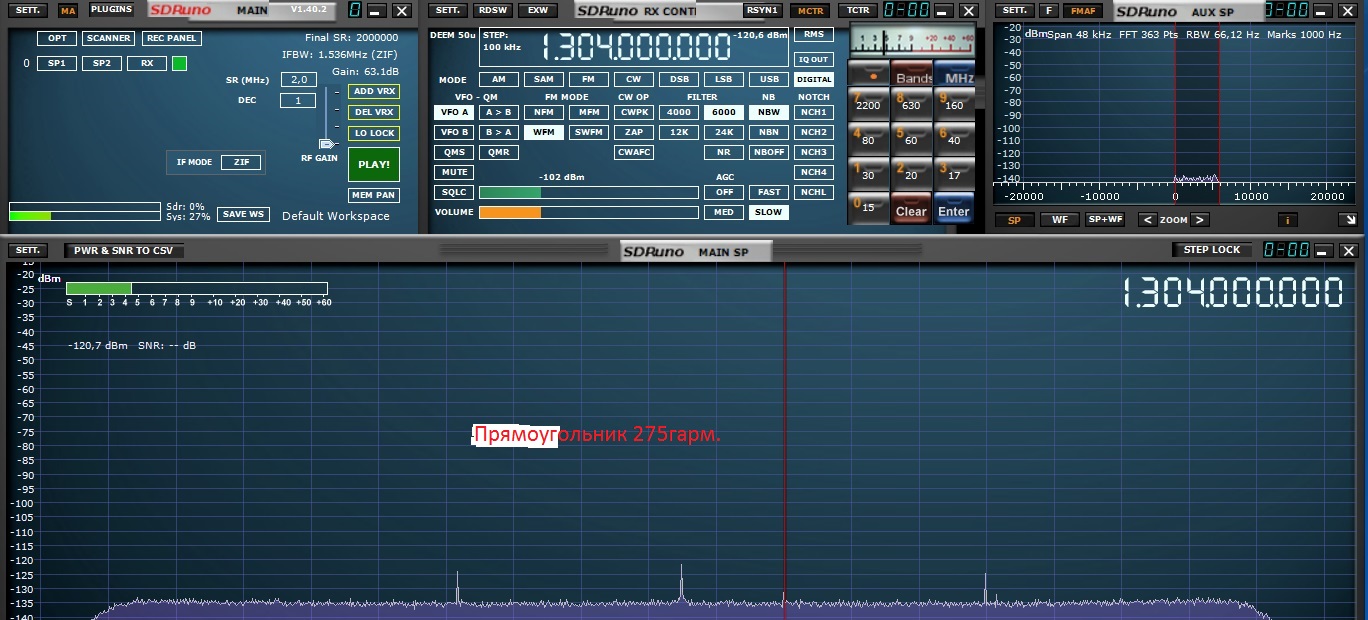This screenshot has width=1368, height=620.
Task: Switch AUX SP to WF view
Action: coord(1059,220)
